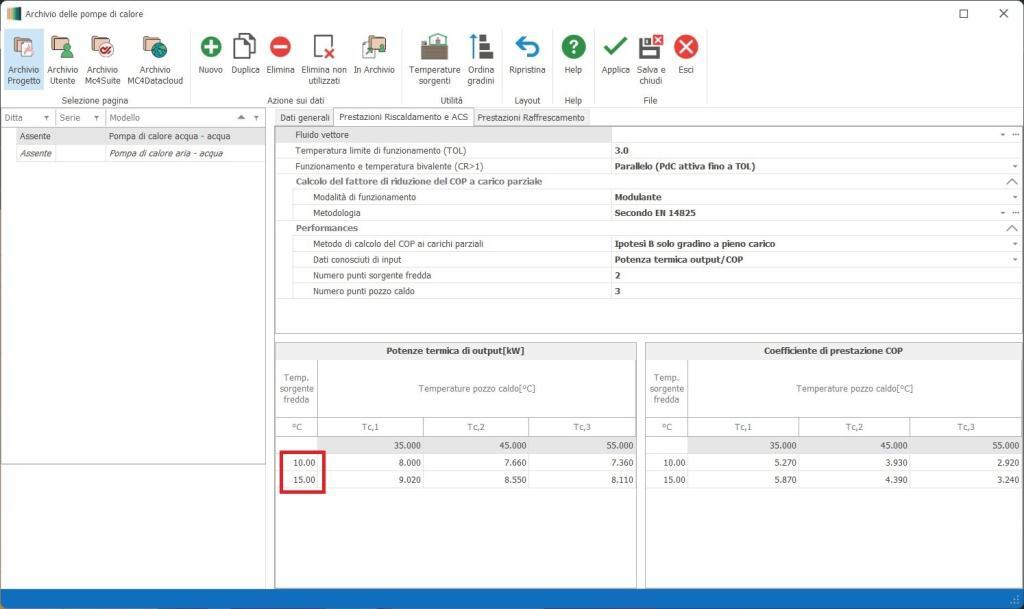The width and height of the screenshot is (1024, 609).
Task: Switch to the Dati generali tab
Action: (304, 117)
